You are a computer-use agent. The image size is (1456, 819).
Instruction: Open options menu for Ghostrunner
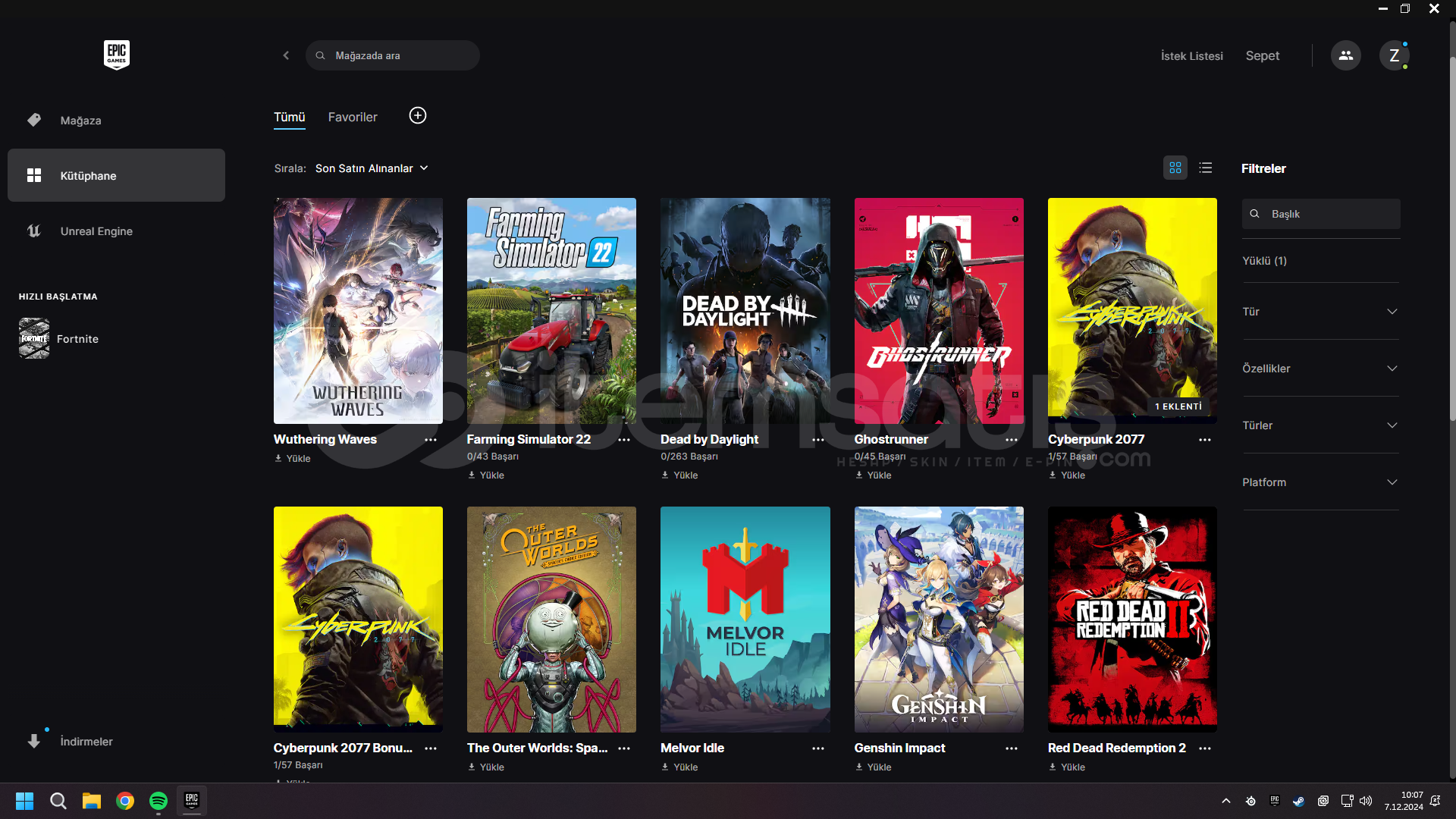[x=1012, y=440]
